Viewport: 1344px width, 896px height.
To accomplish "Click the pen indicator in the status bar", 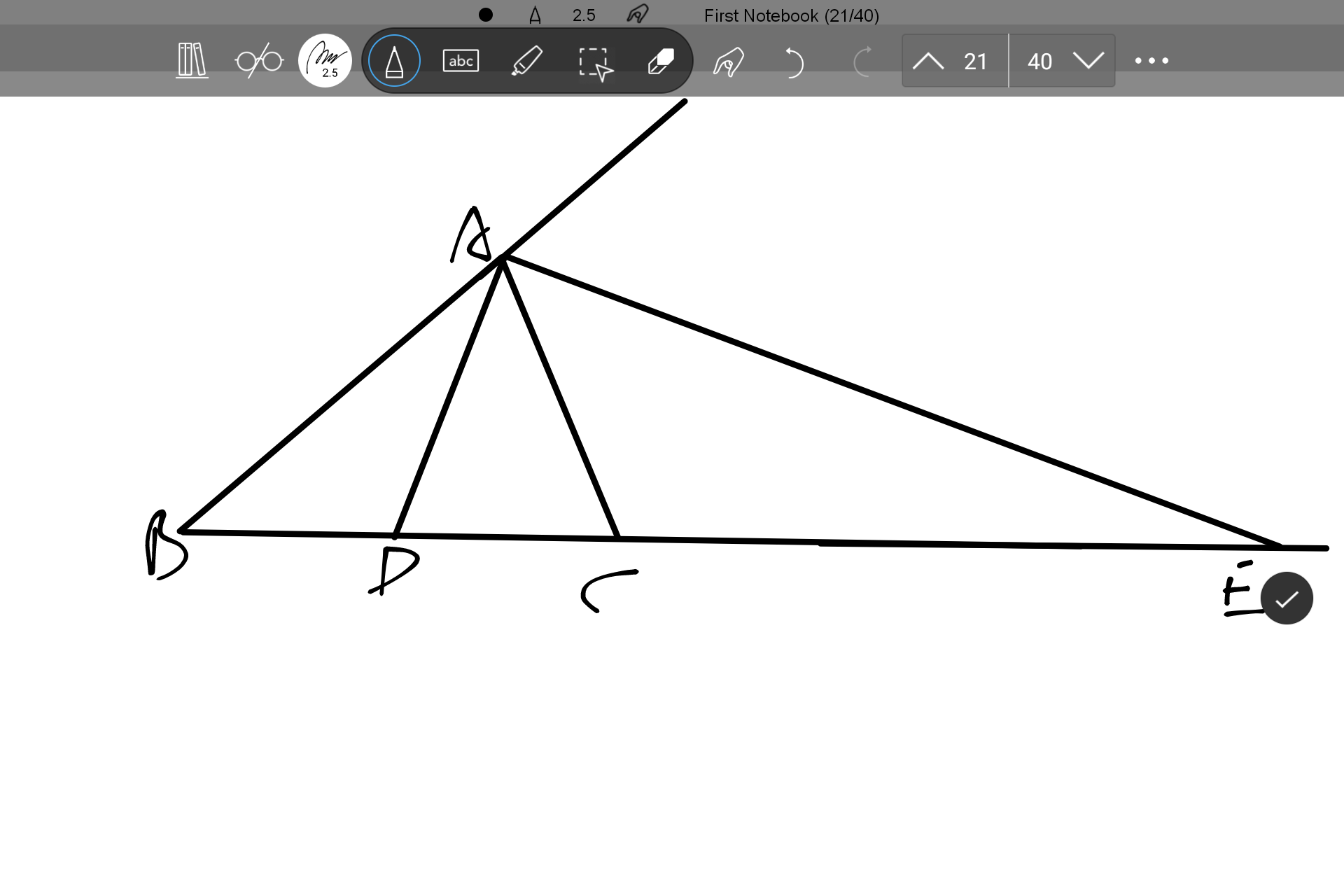I will [535, 15].
